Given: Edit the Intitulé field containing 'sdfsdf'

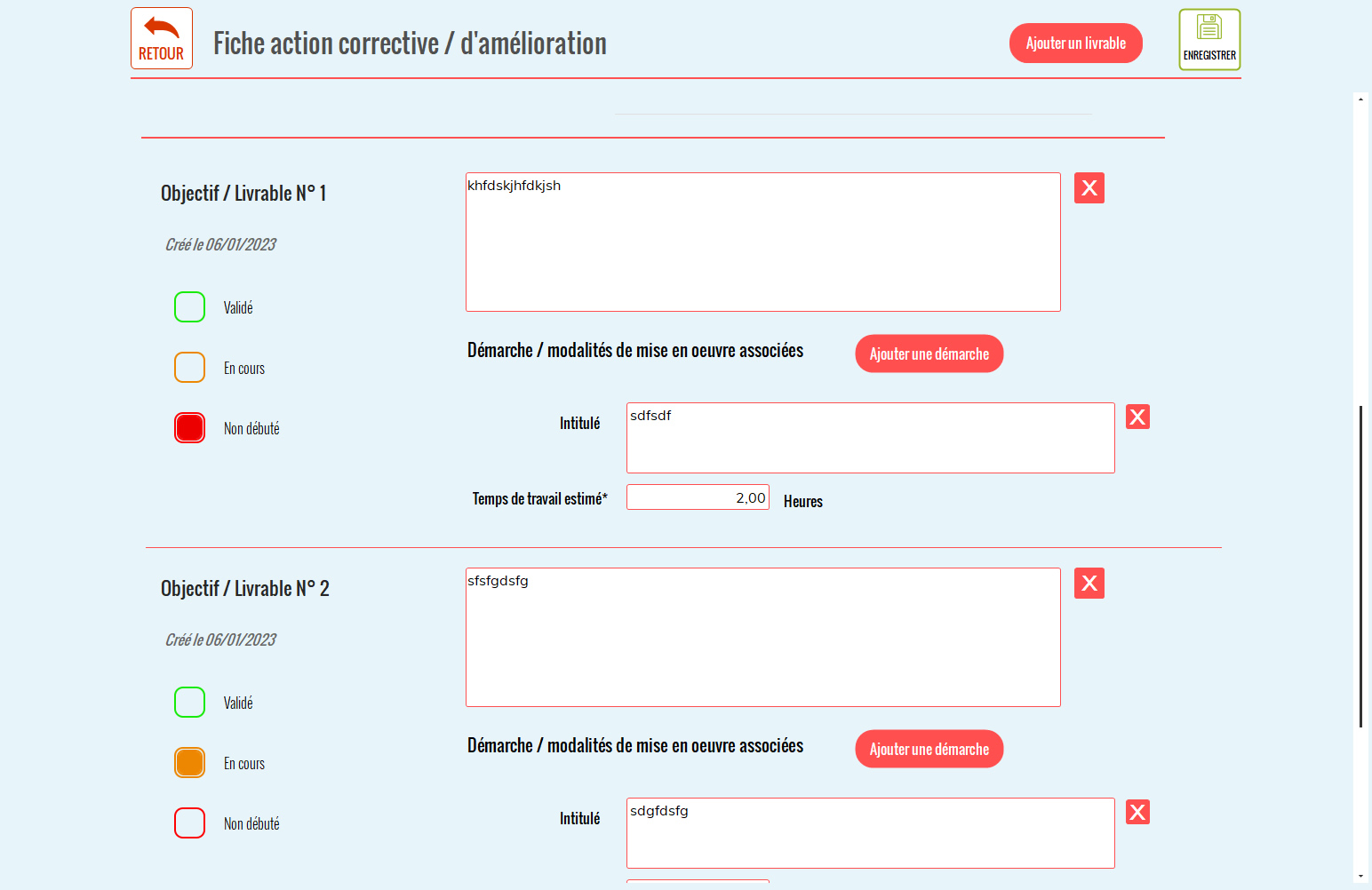Looking at the screenshot, I should pos(871,438).
